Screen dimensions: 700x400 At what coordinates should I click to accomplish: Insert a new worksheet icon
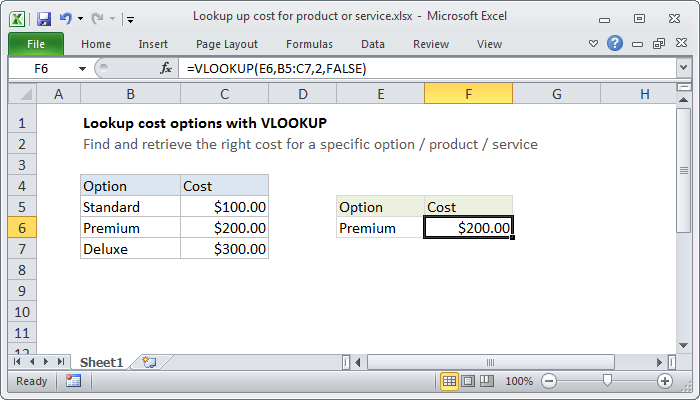(x=149, y=362)
